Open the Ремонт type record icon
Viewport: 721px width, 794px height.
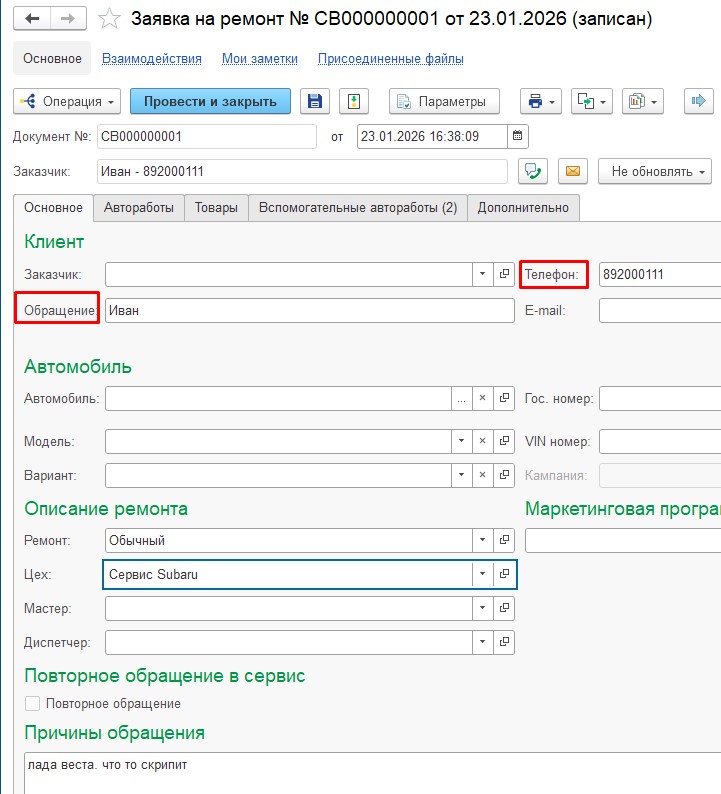click(504, 540)
